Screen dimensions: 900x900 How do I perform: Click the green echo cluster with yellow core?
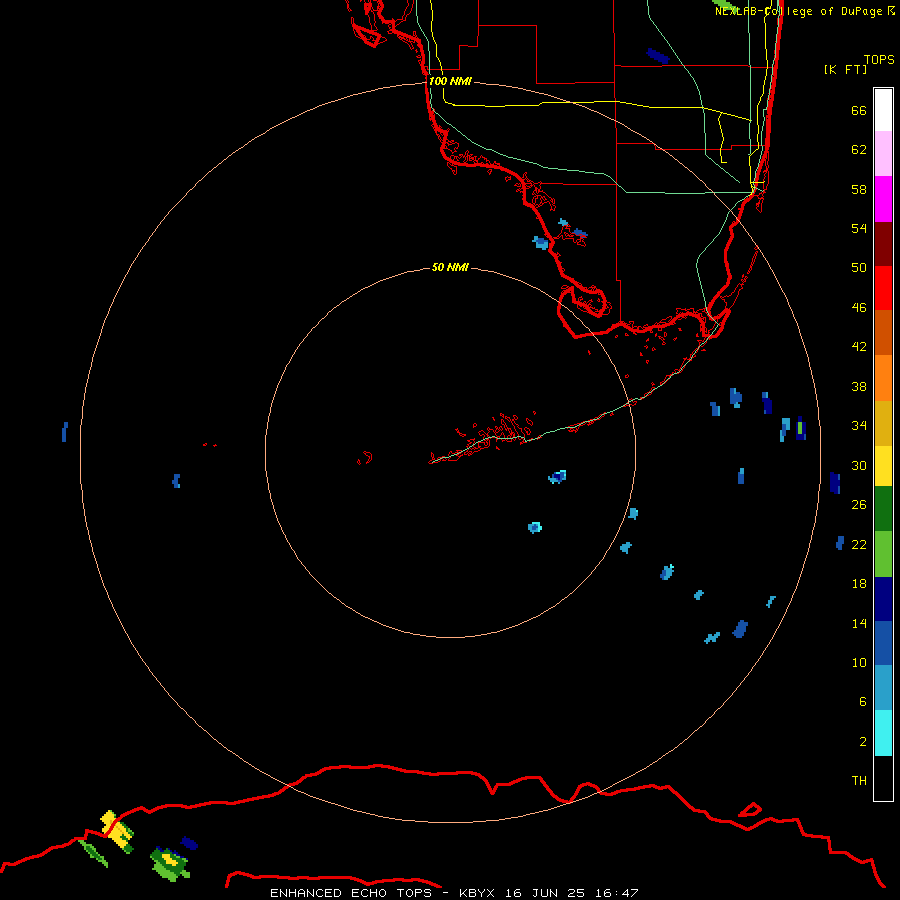pos(169,863)
